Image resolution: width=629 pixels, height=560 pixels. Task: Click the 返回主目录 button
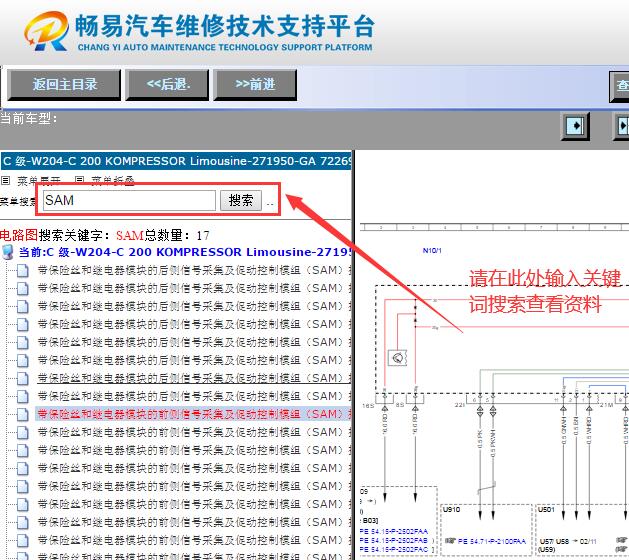tap(64, 85)
